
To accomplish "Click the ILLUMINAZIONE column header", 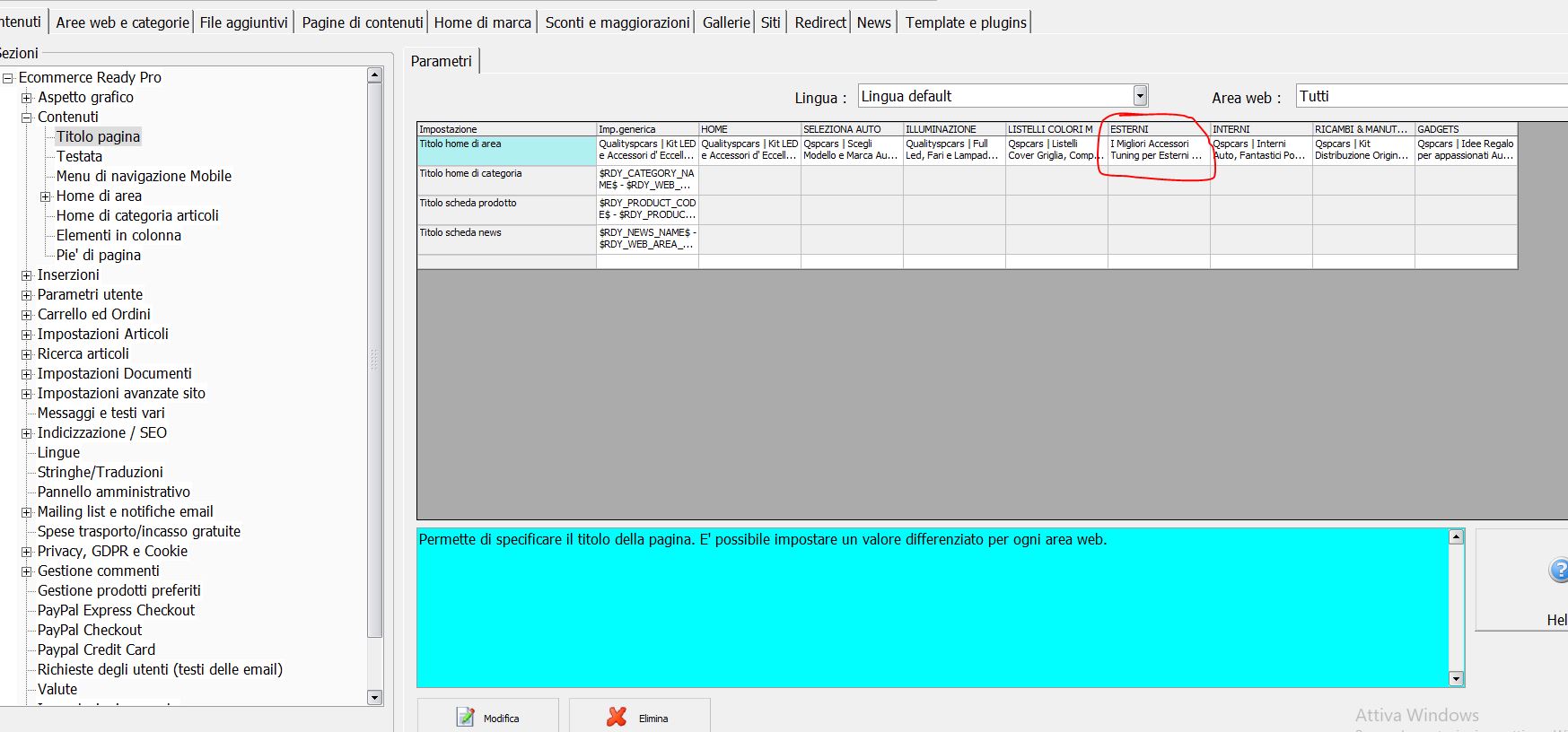I will [954, 129].
